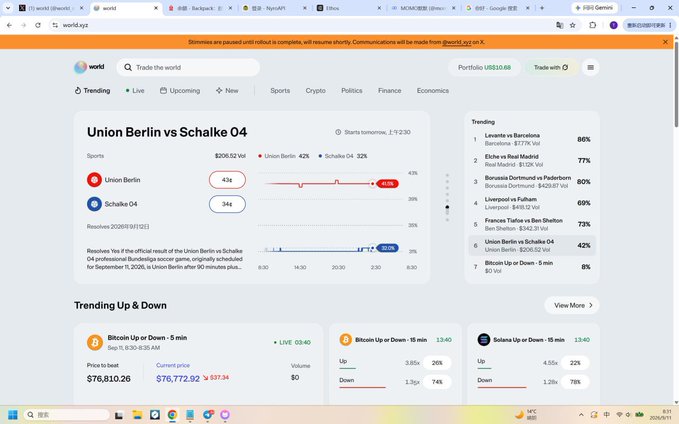Image resolution: width=679 pixels, height=424 pixels.
Task: Open Frances Tiafoe vs Ben Shelton row
Action: 532,224
